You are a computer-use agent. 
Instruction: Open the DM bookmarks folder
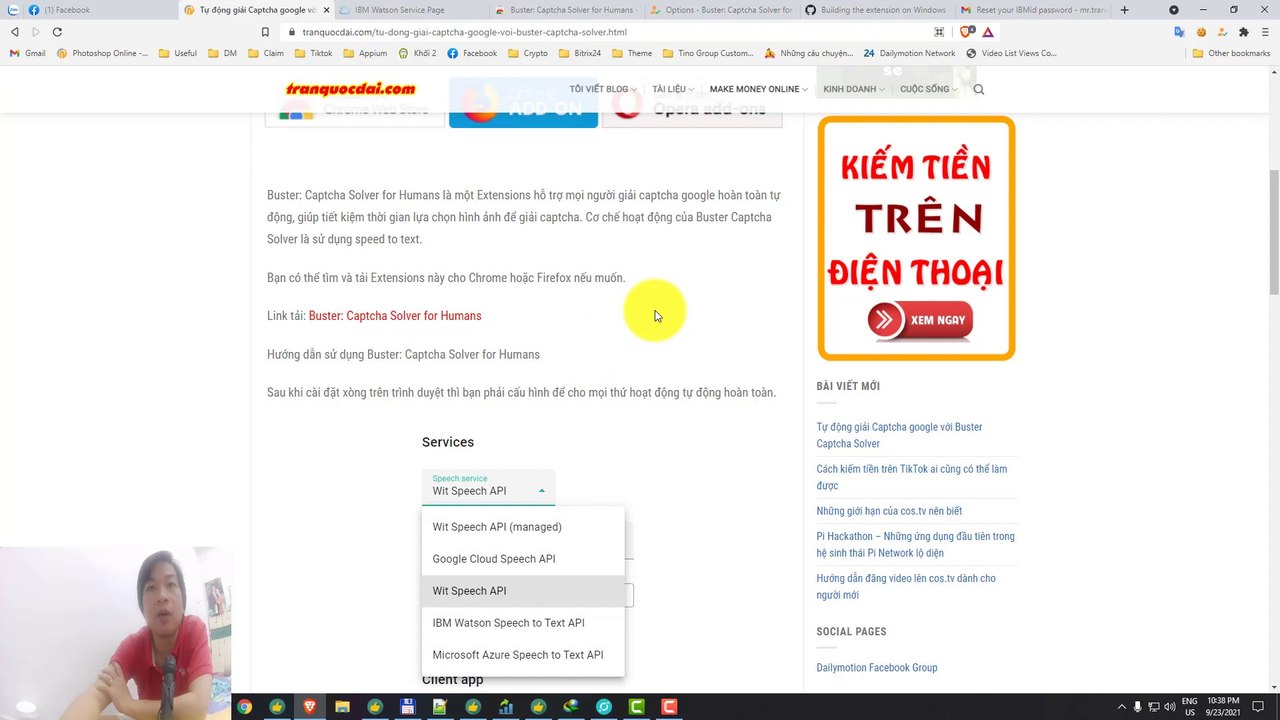(222, 53)
